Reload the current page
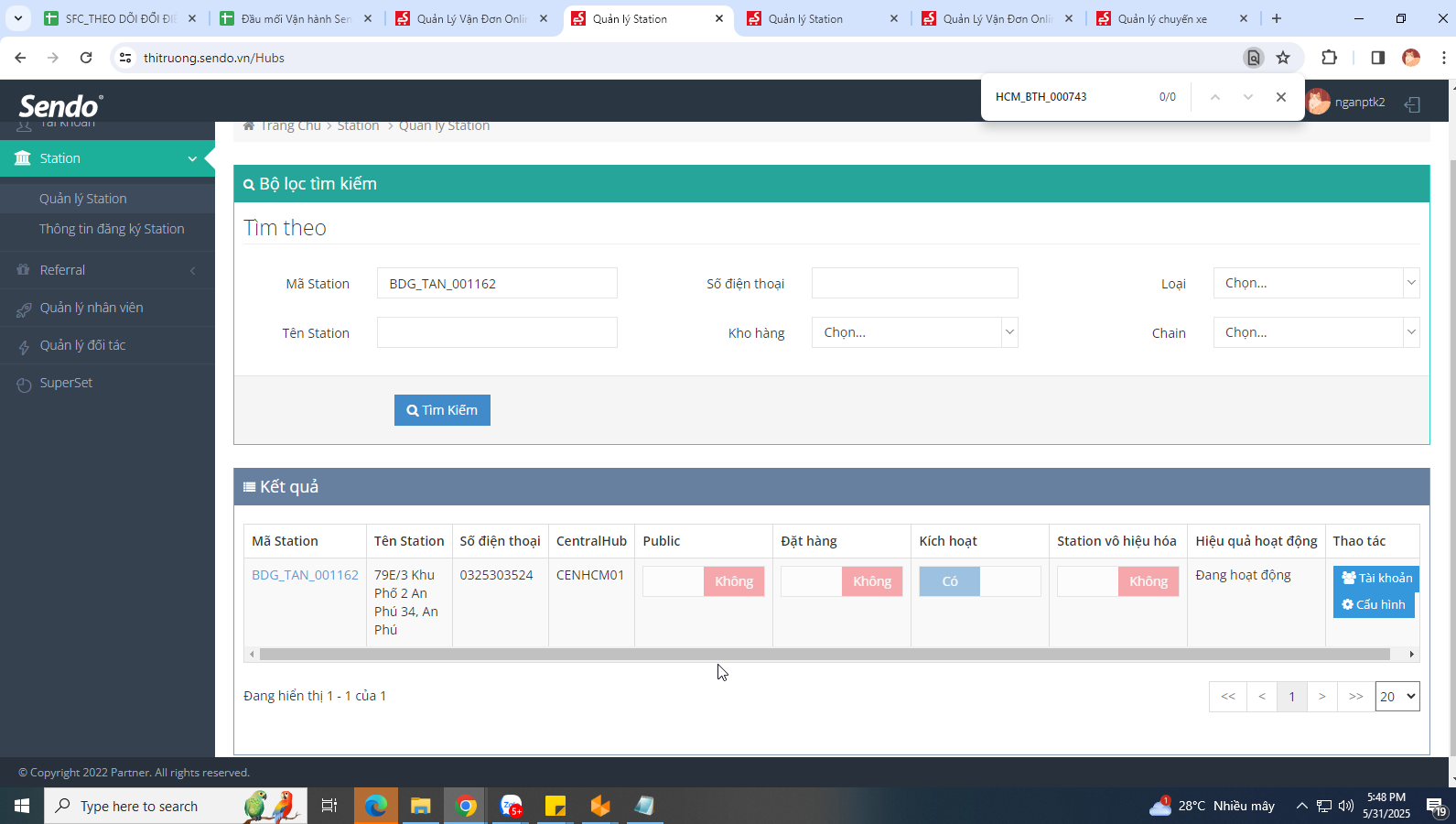This screenshot has height=824, width=1456. point(86,58)
